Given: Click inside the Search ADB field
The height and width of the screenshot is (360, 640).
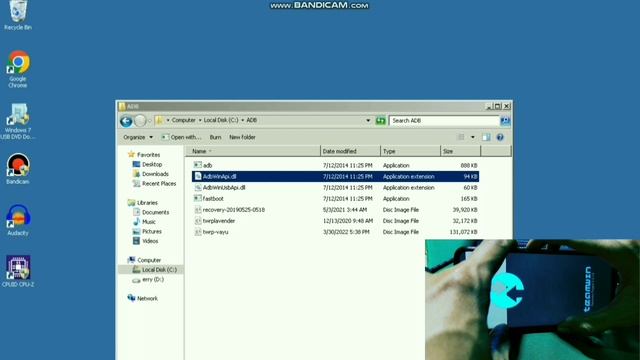Looking at the screenshot, I should [x=444, y=120].
